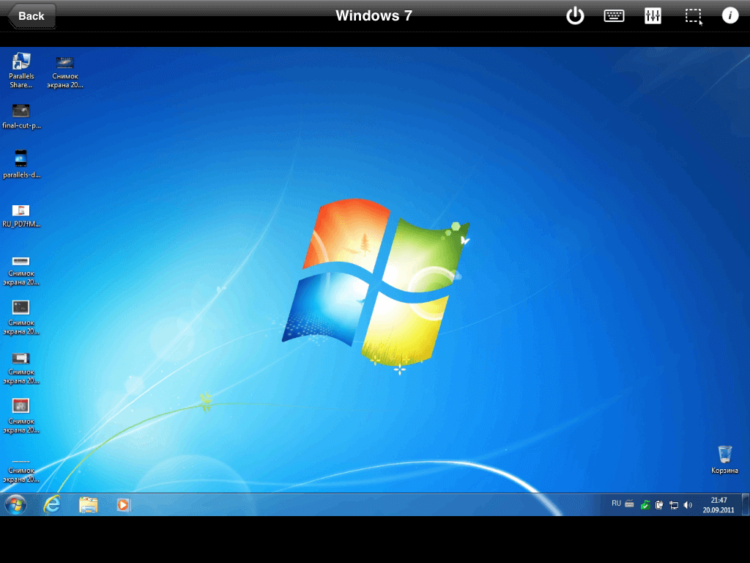
Task: Open the RU language indicator
Action: tap(616, 504)
